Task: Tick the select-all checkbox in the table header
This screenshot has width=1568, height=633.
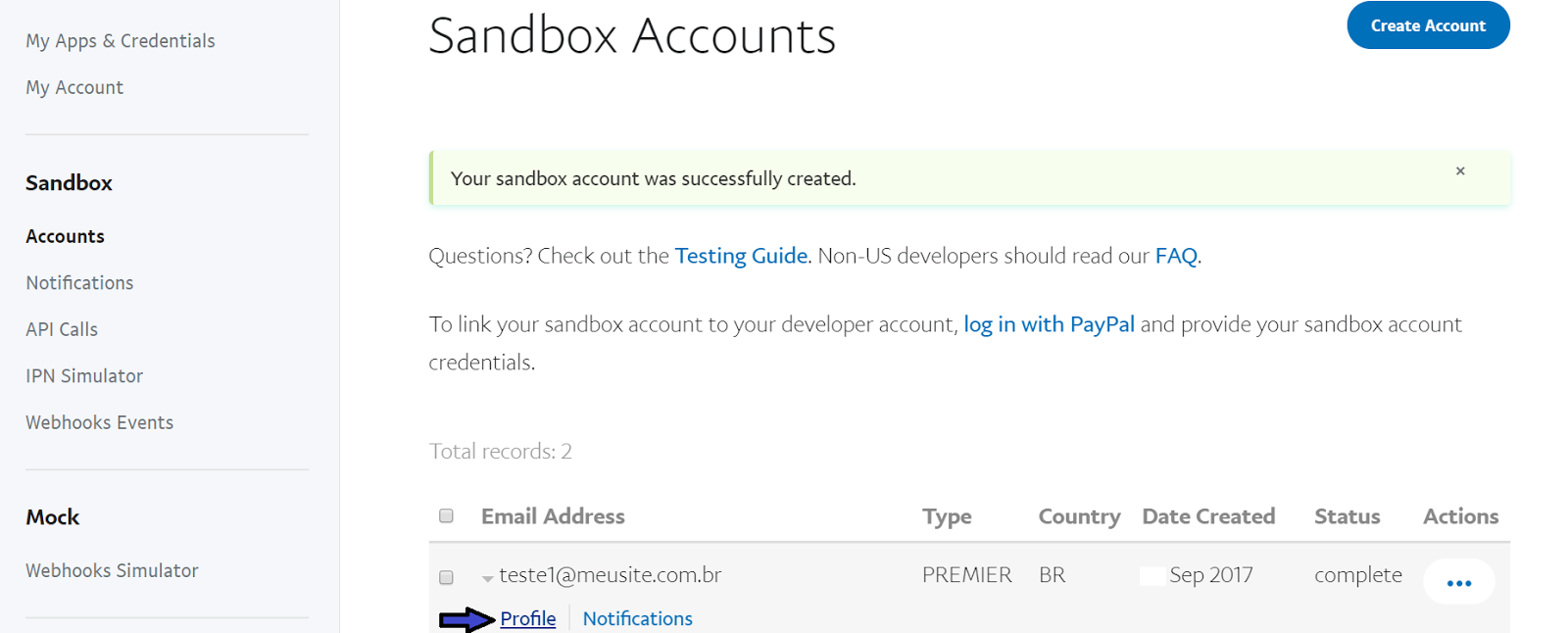Action: click(446, 515)
